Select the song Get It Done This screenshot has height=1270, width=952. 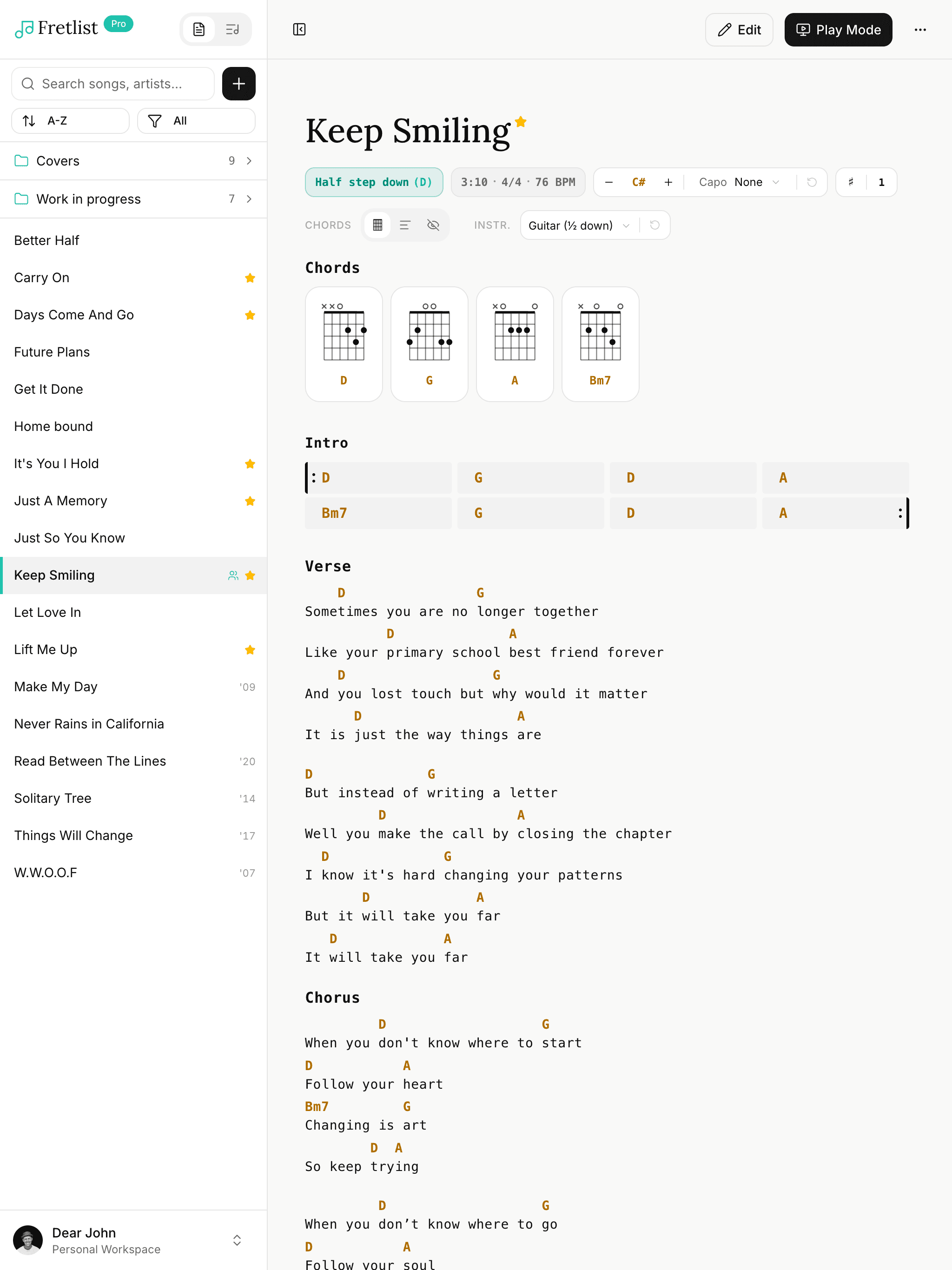133,389
